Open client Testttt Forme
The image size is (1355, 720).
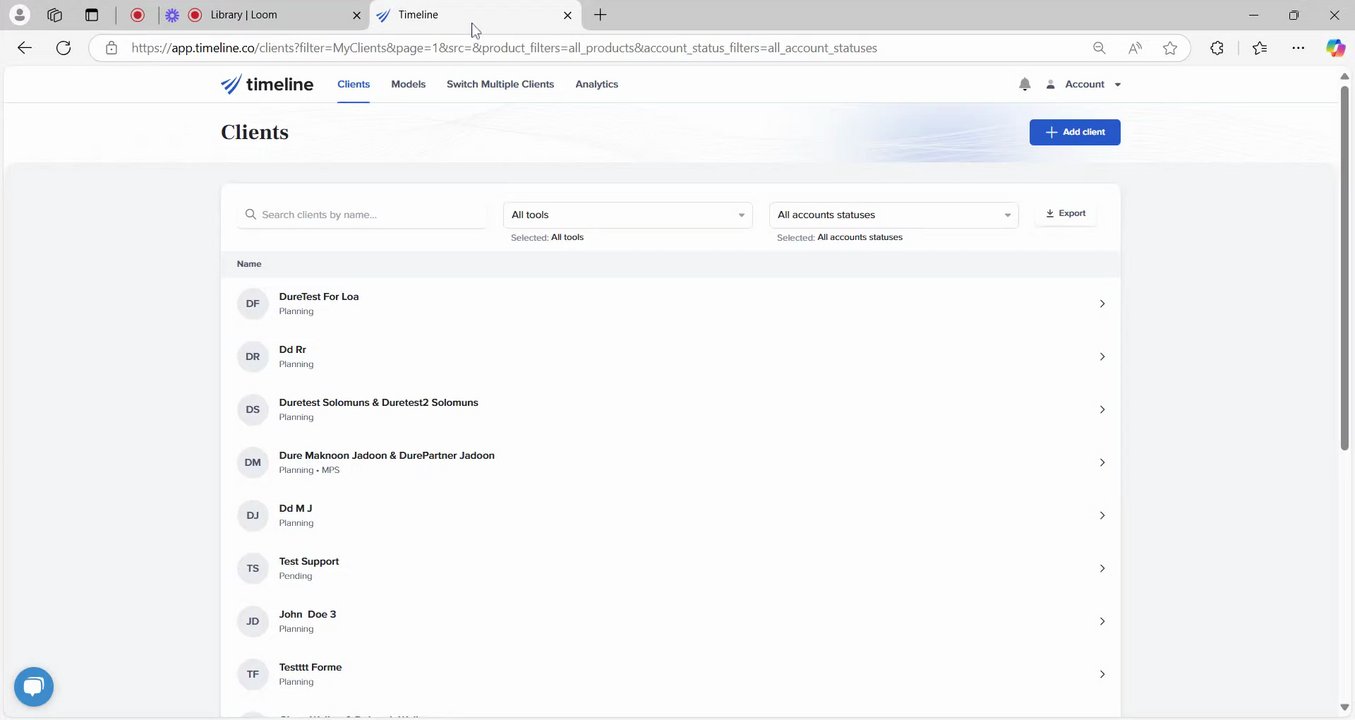pos(310,668)
